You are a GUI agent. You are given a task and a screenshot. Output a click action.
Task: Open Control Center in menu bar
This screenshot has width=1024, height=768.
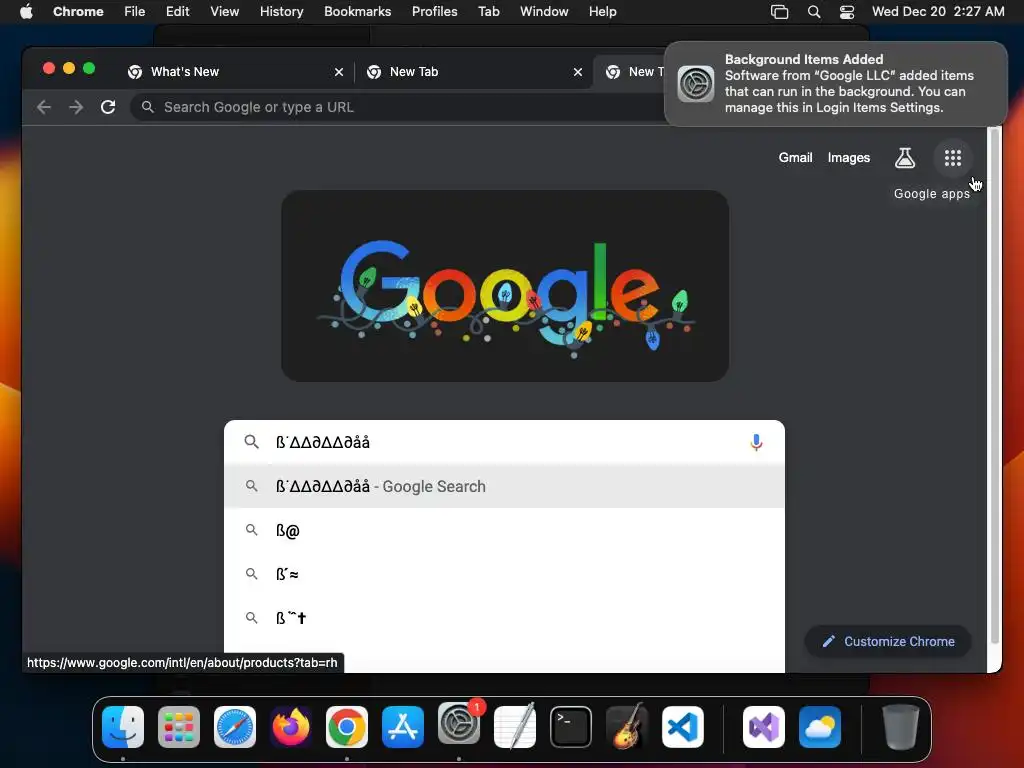pos(846,12)
